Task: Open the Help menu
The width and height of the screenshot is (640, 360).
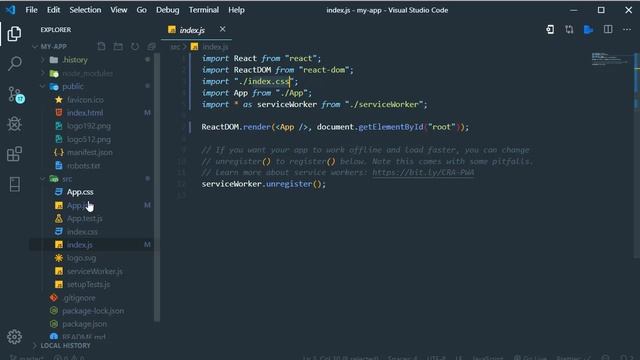Action: tap(236, 10)
